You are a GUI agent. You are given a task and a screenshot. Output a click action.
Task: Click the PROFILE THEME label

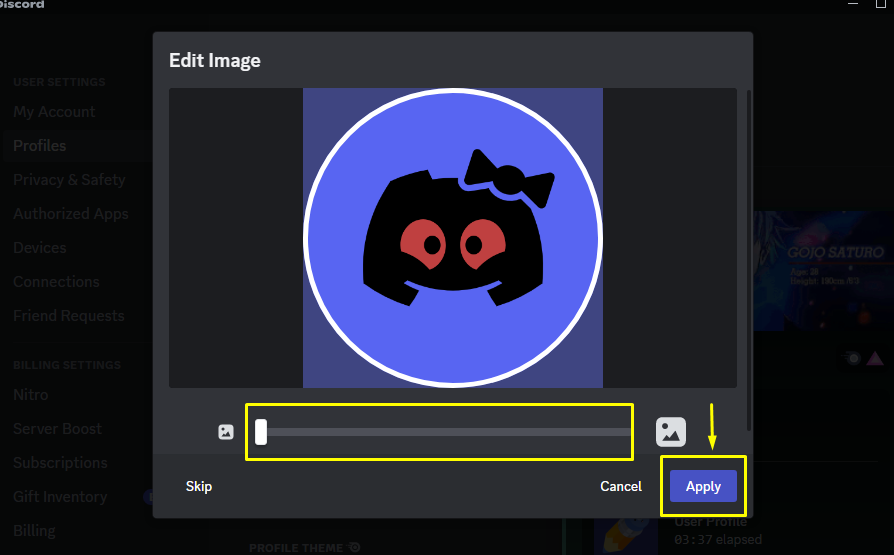(x=296, y=548)
